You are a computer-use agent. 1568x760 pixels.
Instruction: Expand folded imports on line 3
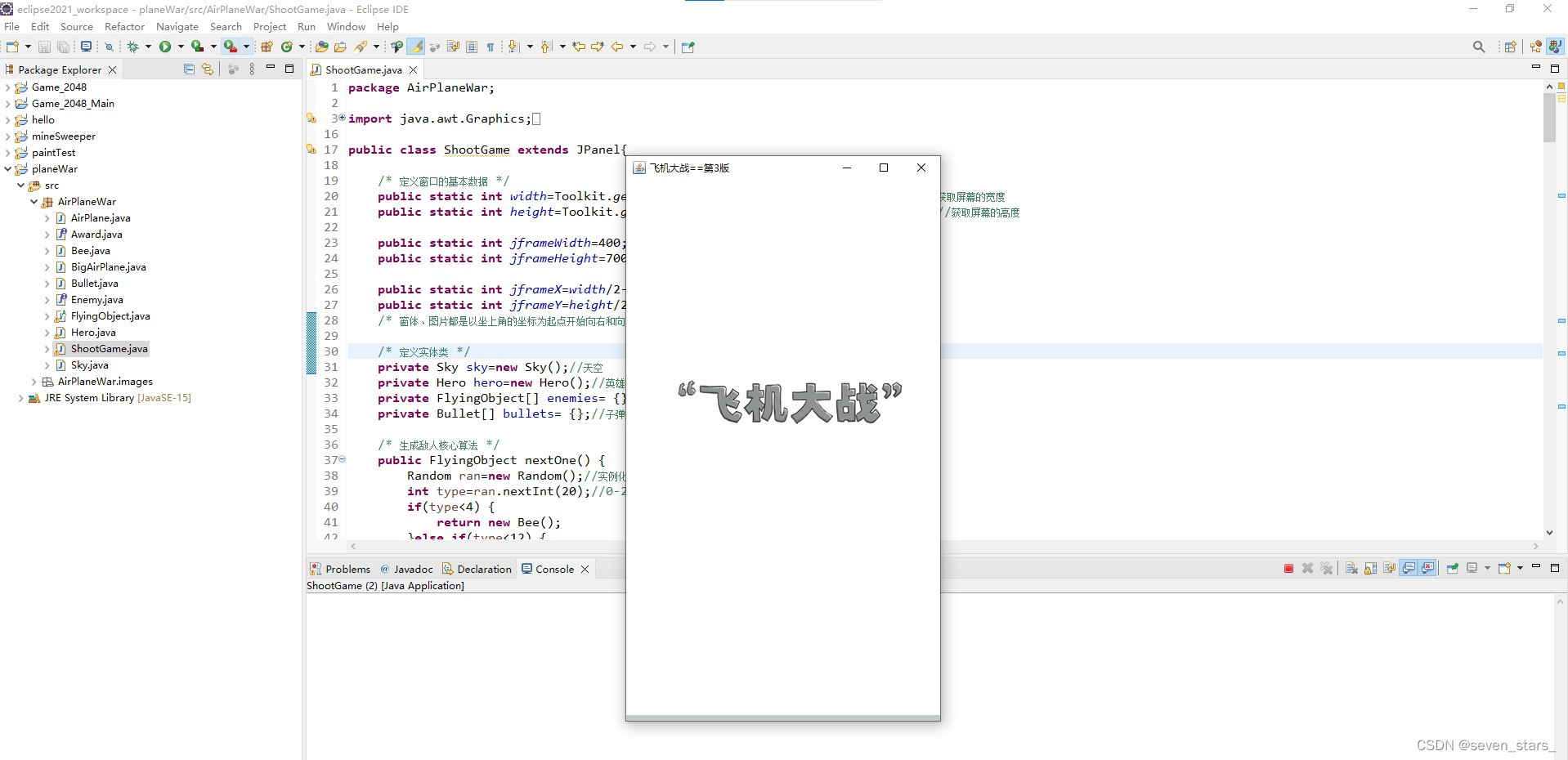(x=342, y=118)
